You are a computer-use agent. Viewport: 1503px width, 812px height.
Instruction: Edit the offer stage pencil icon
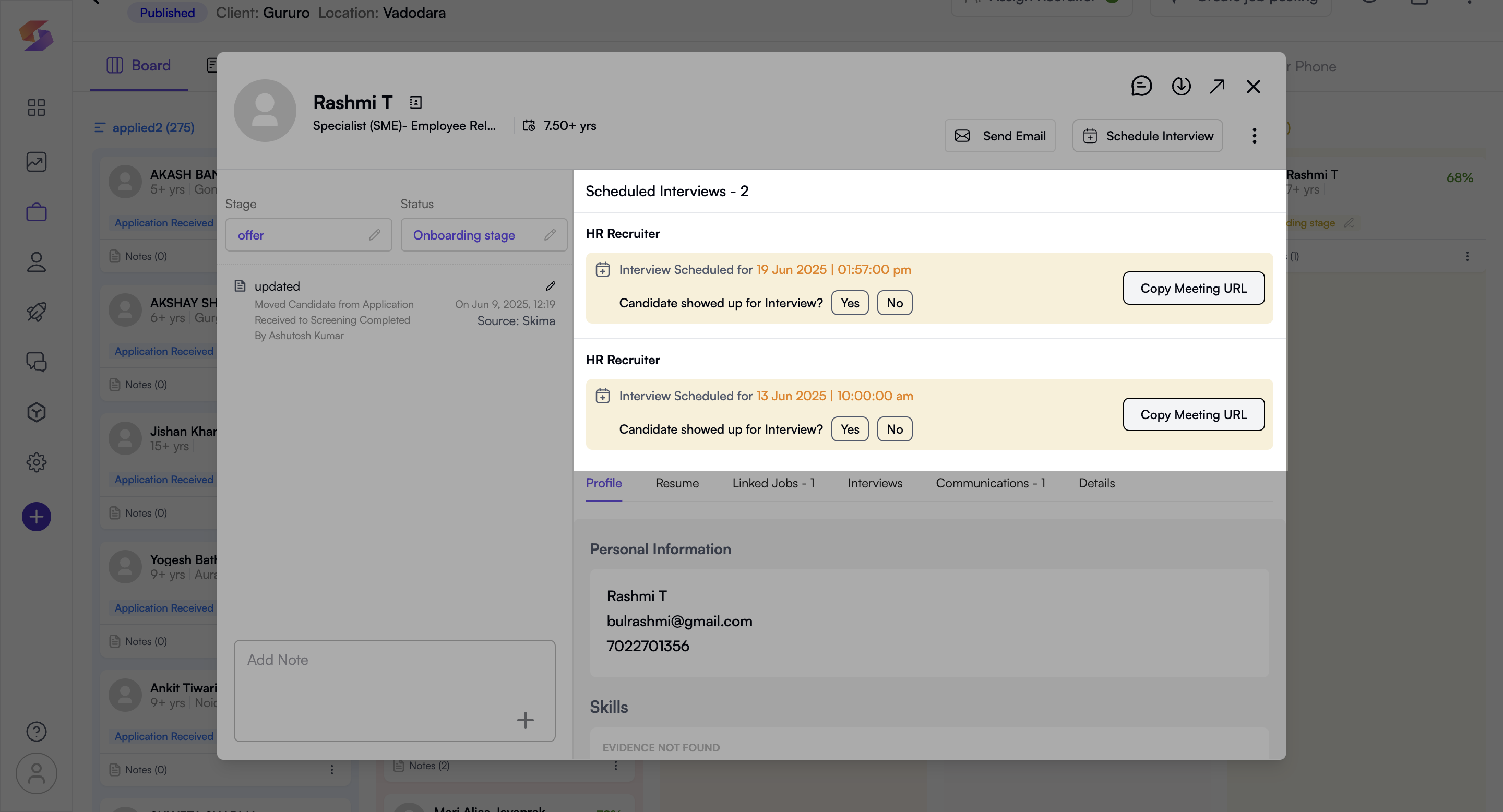375,235
